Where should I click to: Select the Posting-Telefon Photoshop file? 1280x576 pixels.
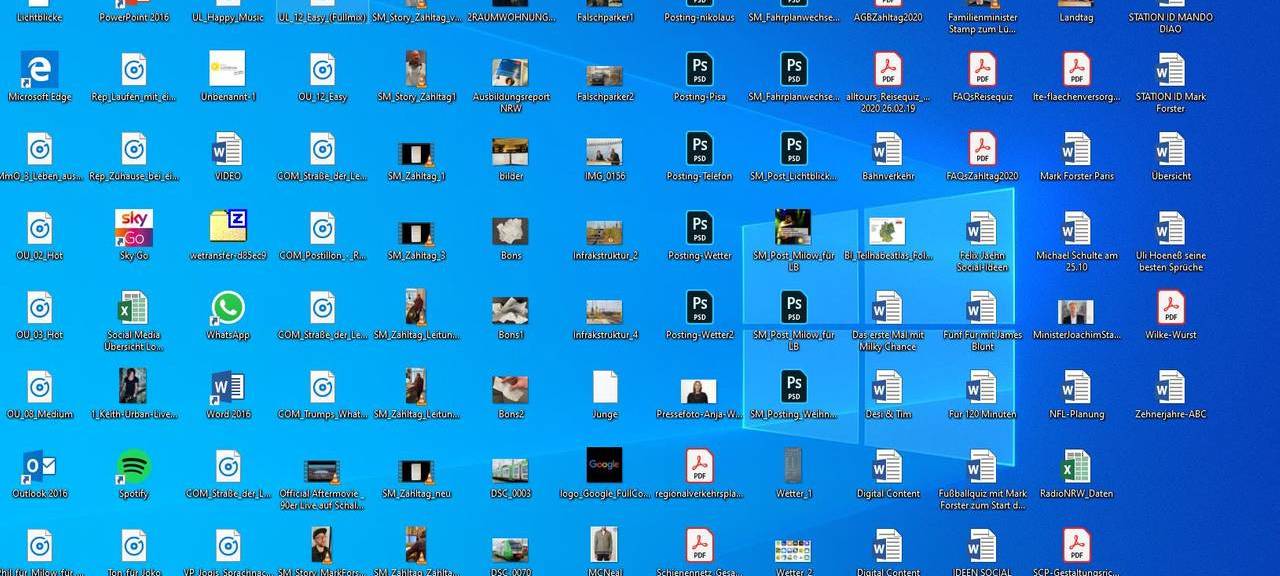pyautogui.click(x=699, y=152)
